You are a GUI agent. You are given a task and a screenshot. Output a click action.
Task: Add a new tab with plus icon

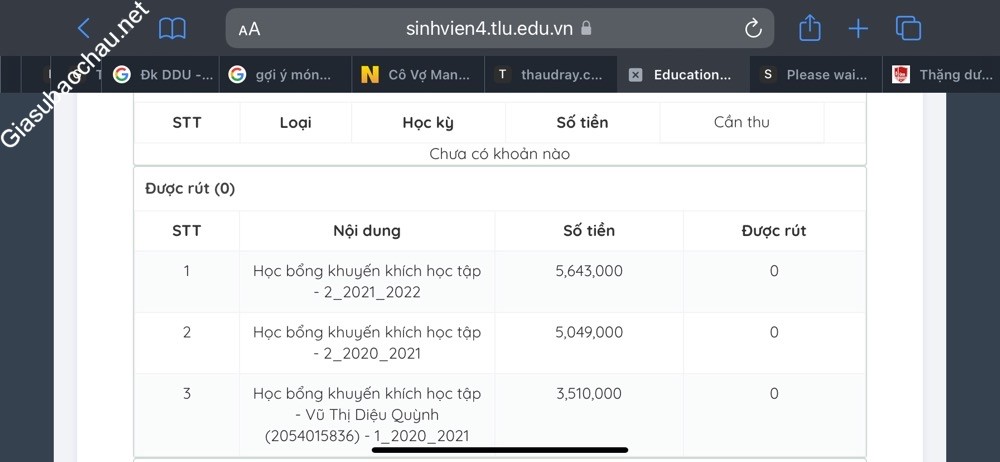pos(858,29)
